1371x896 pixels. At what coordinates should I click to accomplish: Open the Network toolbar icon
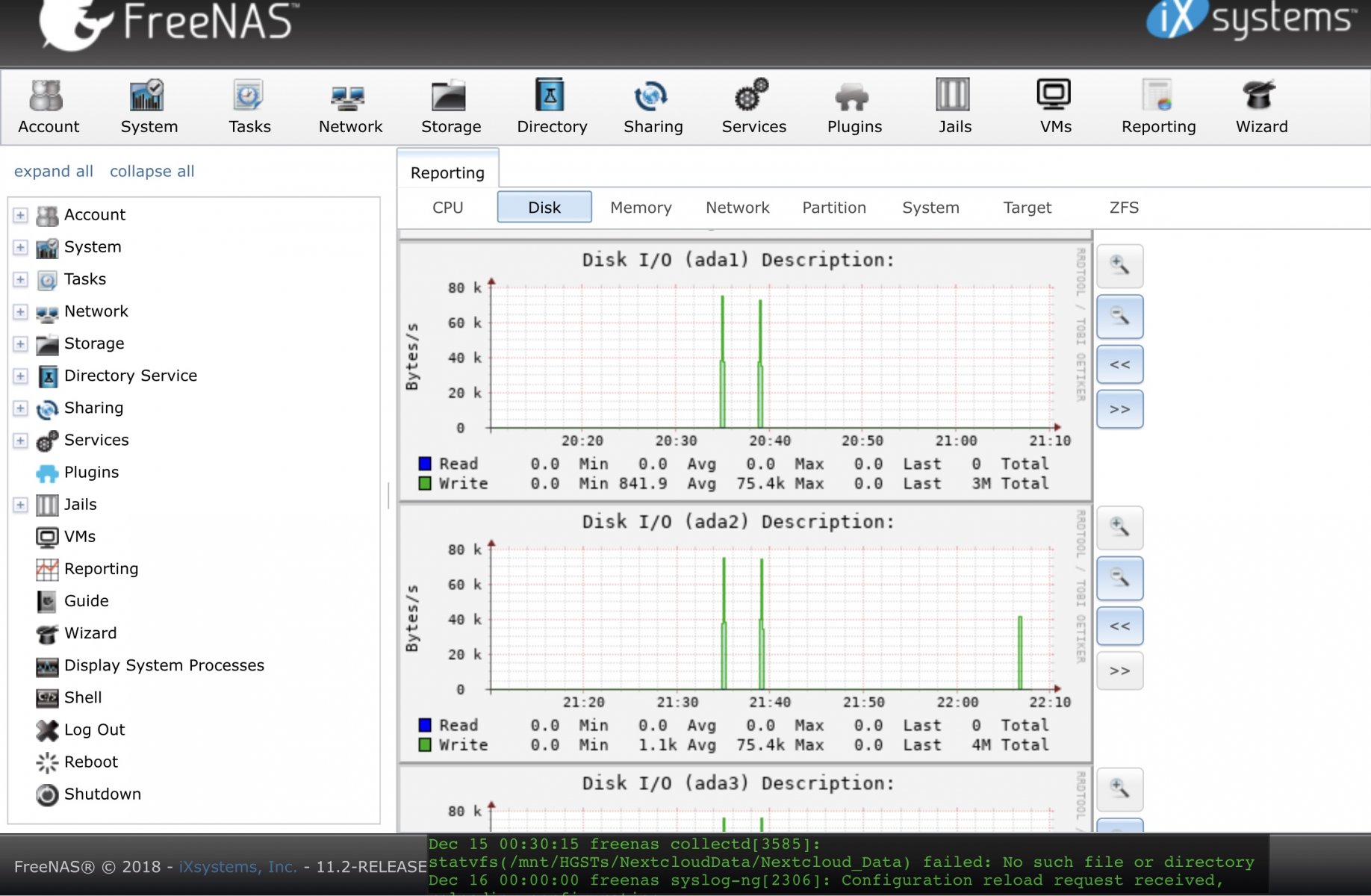[350, 107]
